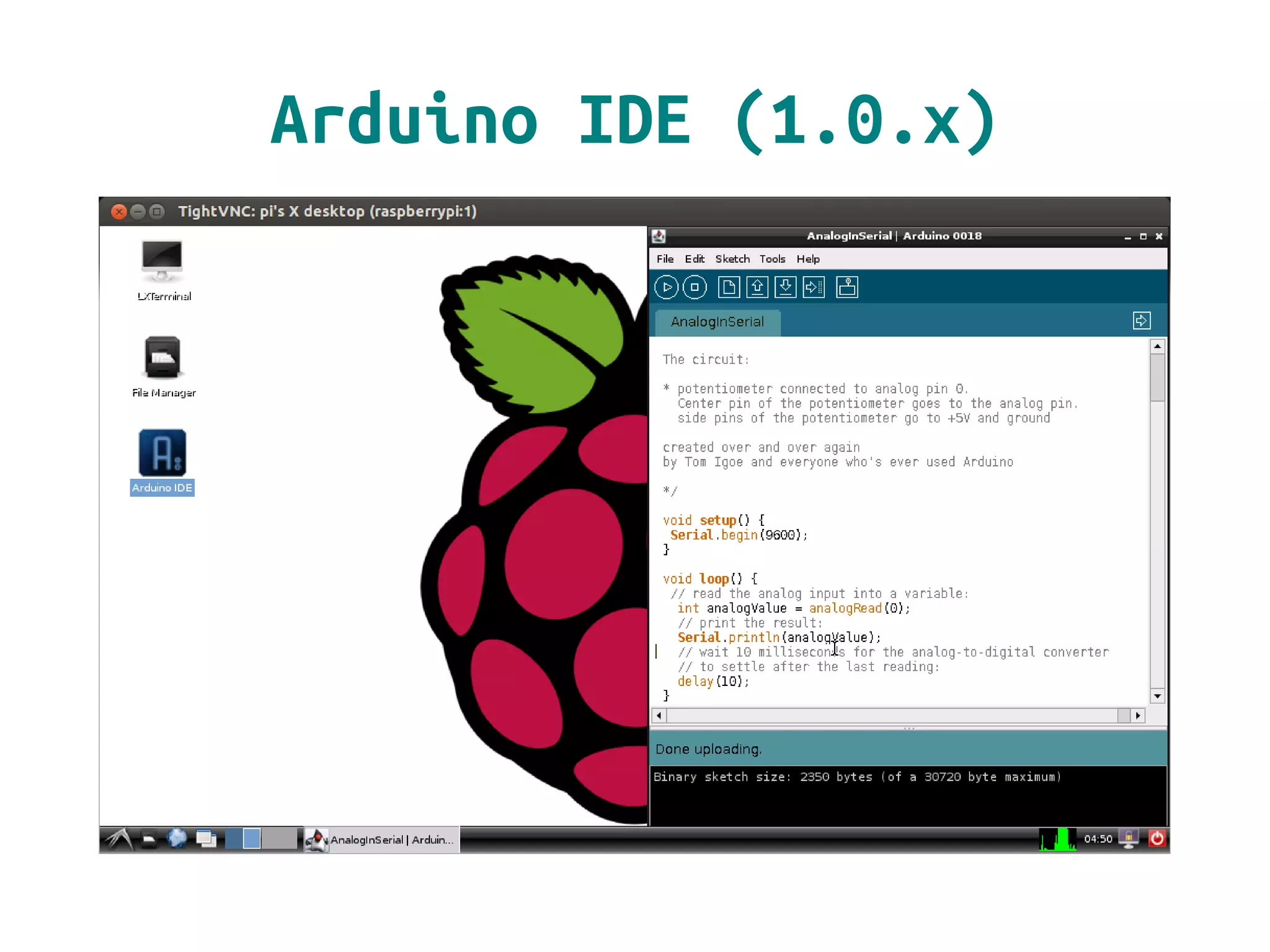Click the iconify all windows taskbar icon
1270x952 pixels.
coord(206,839)
